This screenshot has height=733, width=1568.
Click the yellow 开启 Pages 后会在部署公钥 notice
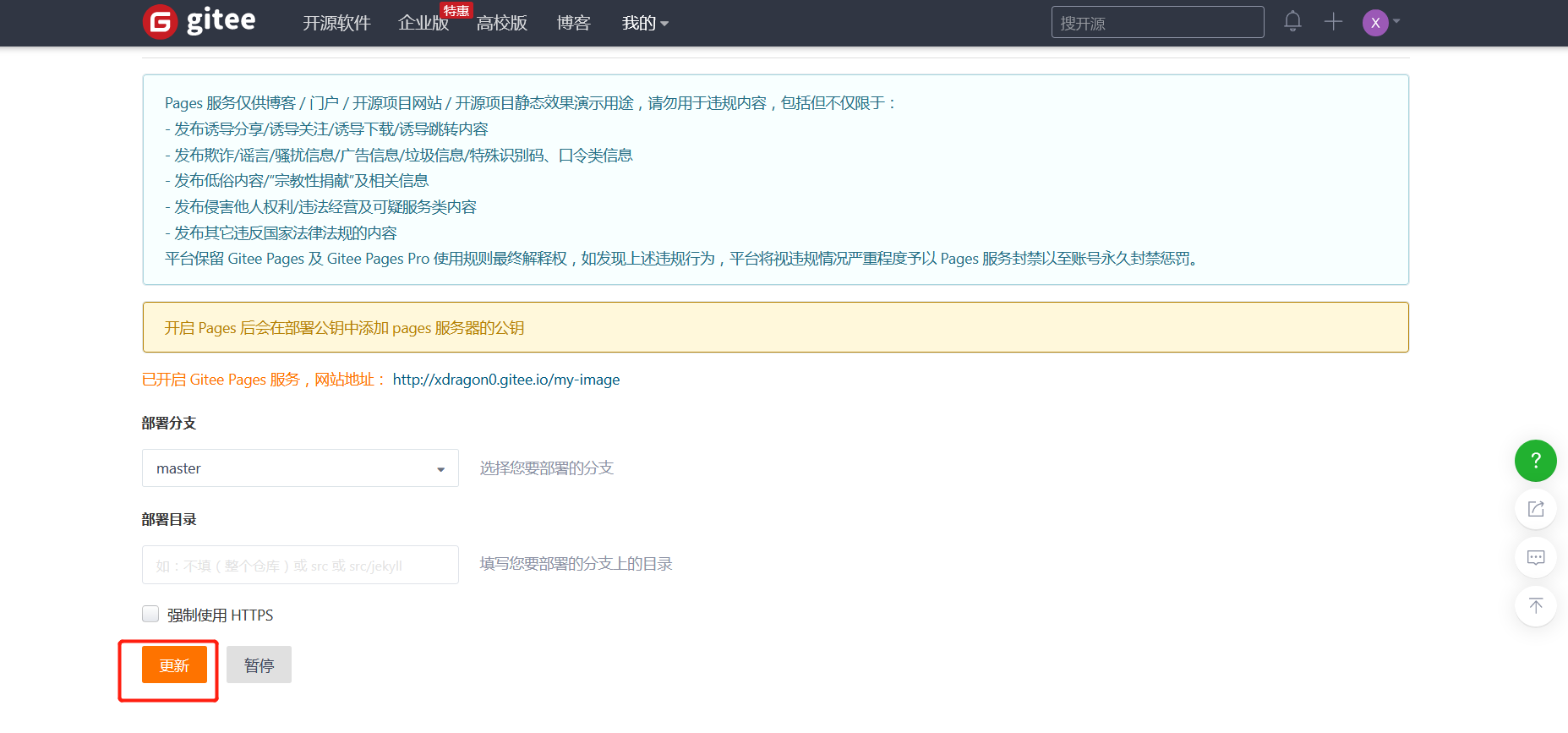[x=775, y=327]
